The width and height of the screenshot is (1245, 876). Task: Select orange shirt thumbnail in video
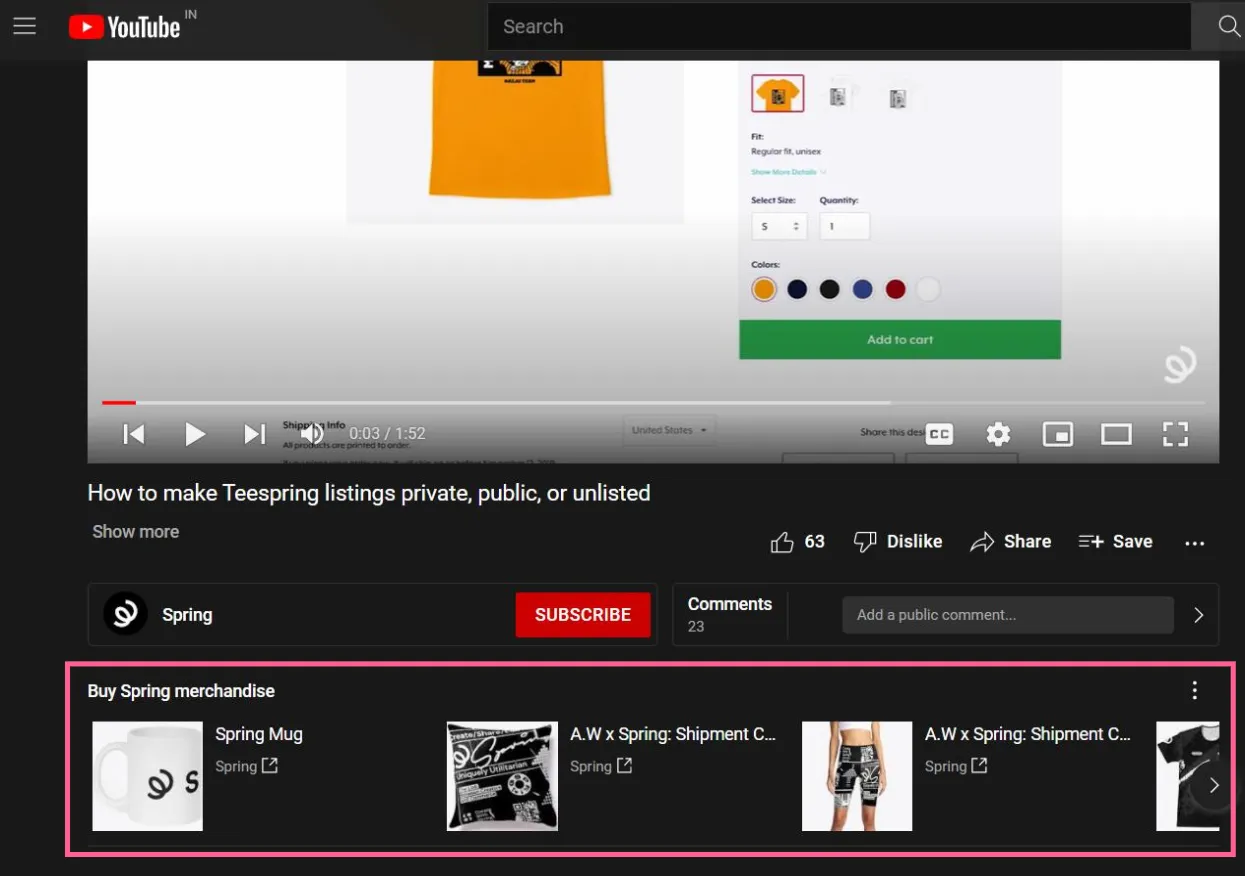click(x=777, y=95)
